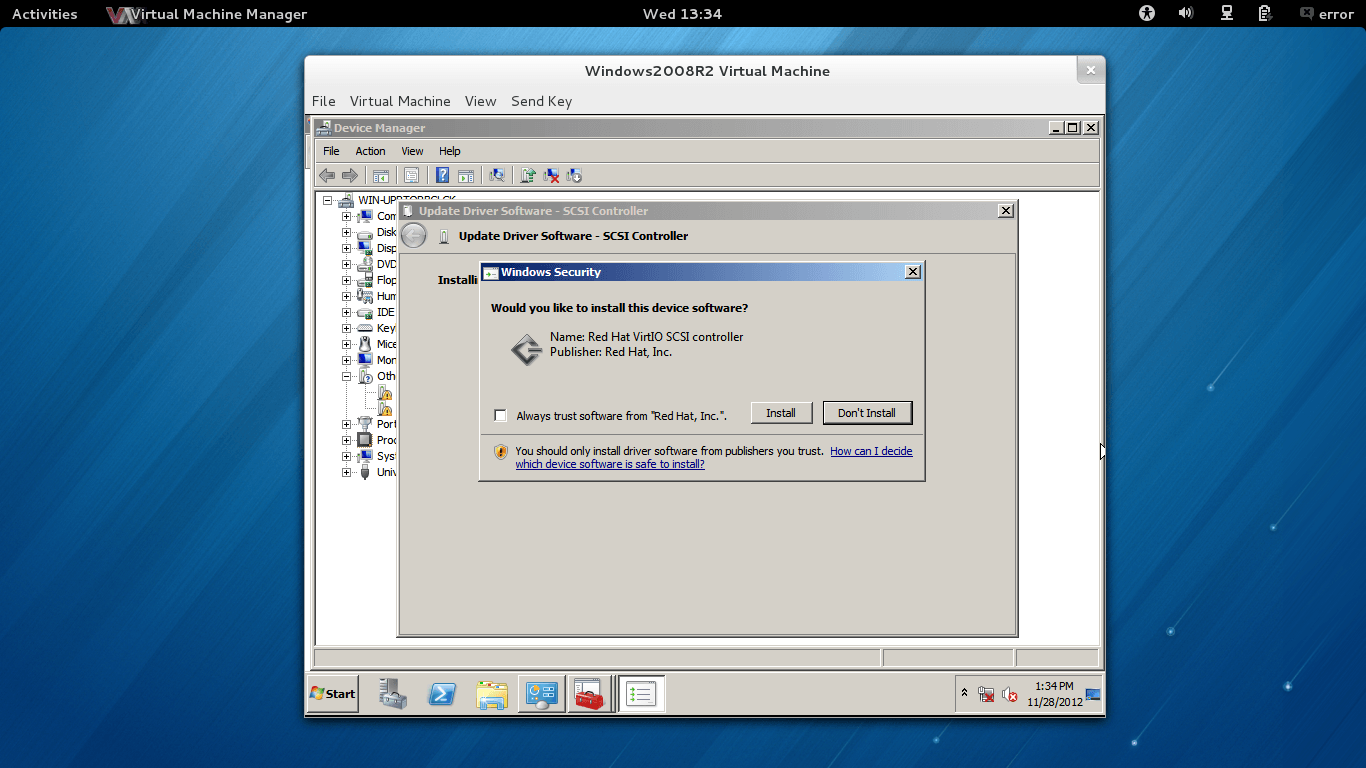This screenshot has width=1366, height=768.
Task: Click the GNOME network status icon
Action: [x=1226, y=13]
